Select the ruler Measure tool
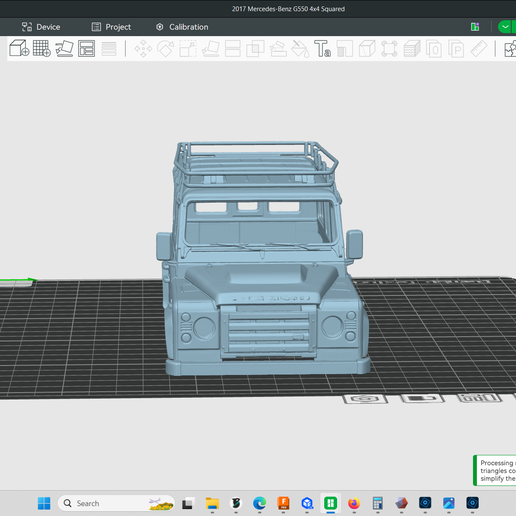 coord(479,49)
